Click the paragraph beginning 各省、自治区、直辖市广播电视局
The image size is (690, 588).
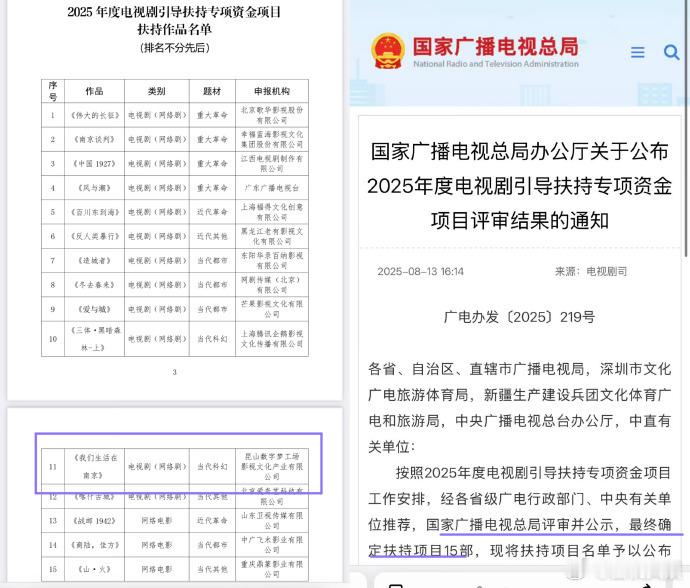click(519, 408)
